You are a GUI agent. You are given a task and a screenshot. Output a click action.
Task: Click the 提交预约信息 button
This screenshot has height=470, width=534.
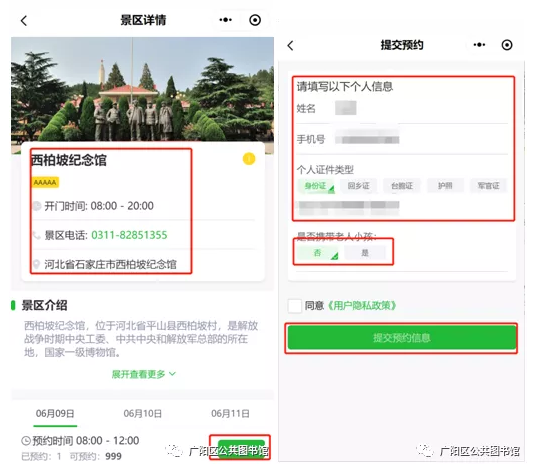(402, 338)
